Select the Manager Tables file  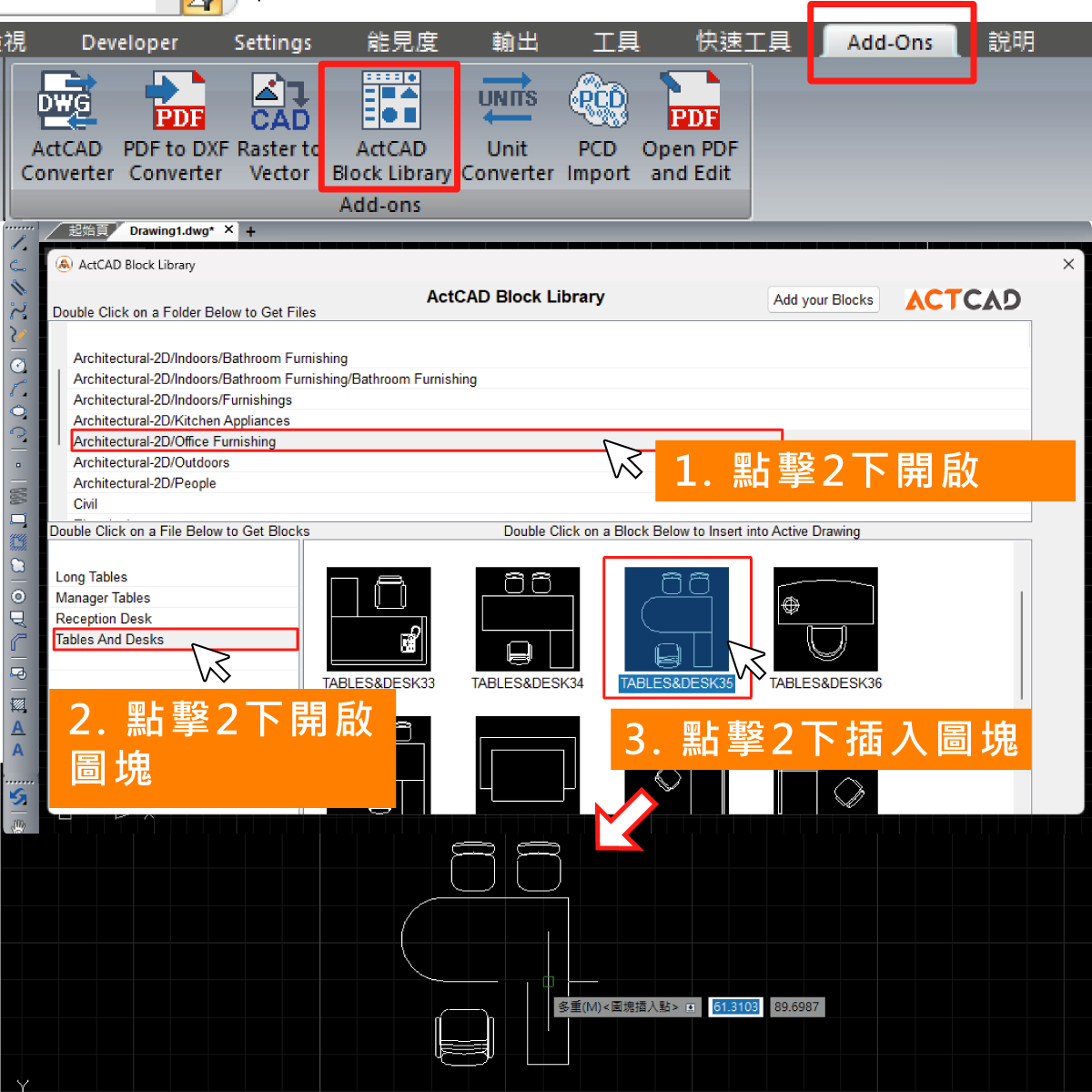click(176, 598)
